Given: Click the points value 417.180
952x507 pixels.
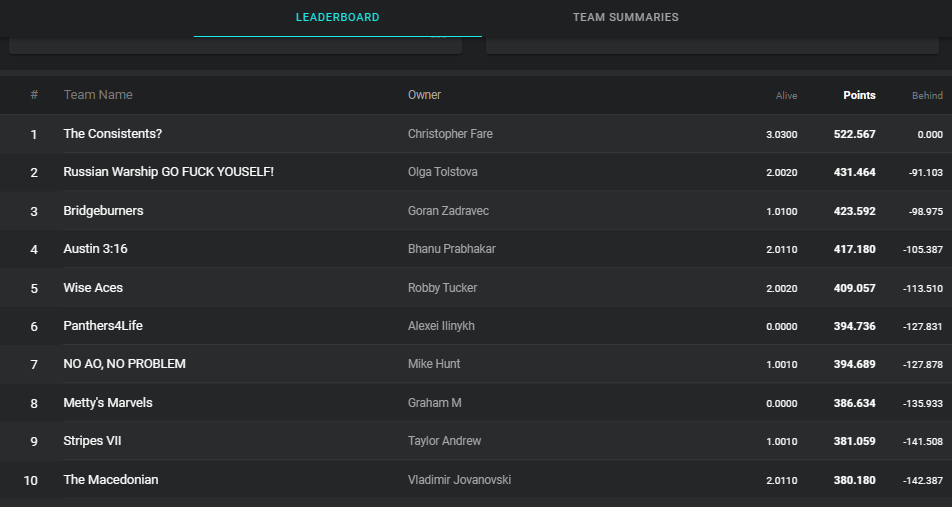Looking at the screenshot, I should tap(855, 249).
